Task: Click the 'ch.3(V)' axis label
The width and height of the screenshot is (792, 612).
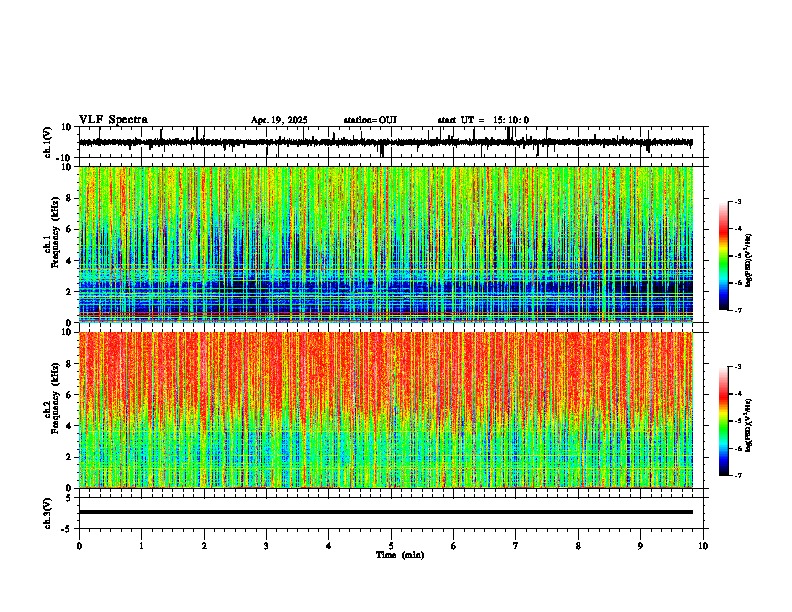Action: coord(48,514)
